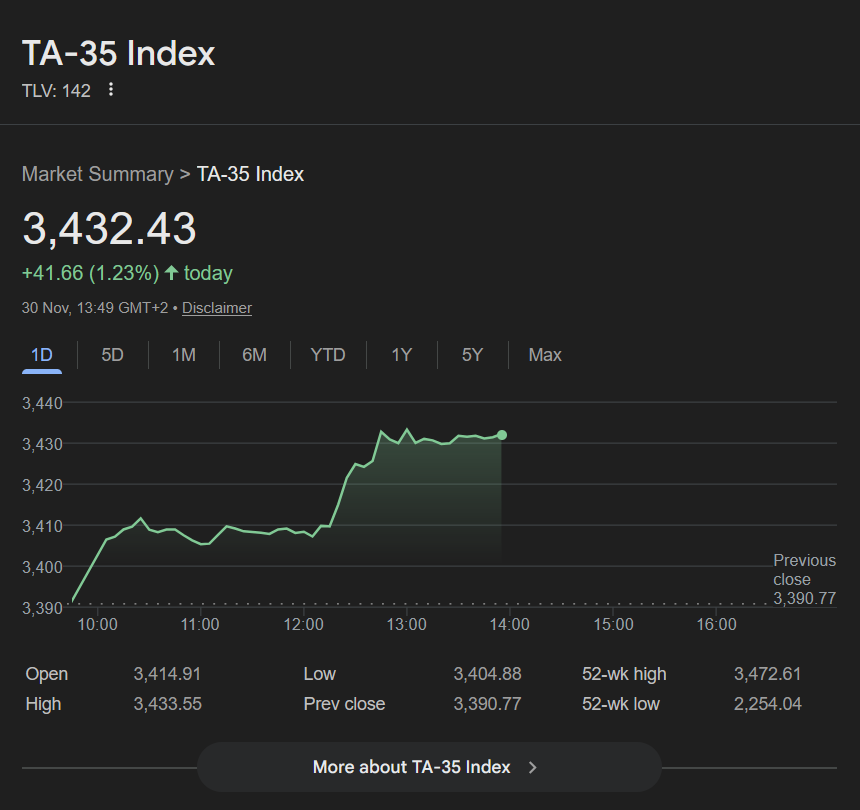View the 5Y chart range
860x810 pixels.
pyautogui.click(x=472, y=355)
